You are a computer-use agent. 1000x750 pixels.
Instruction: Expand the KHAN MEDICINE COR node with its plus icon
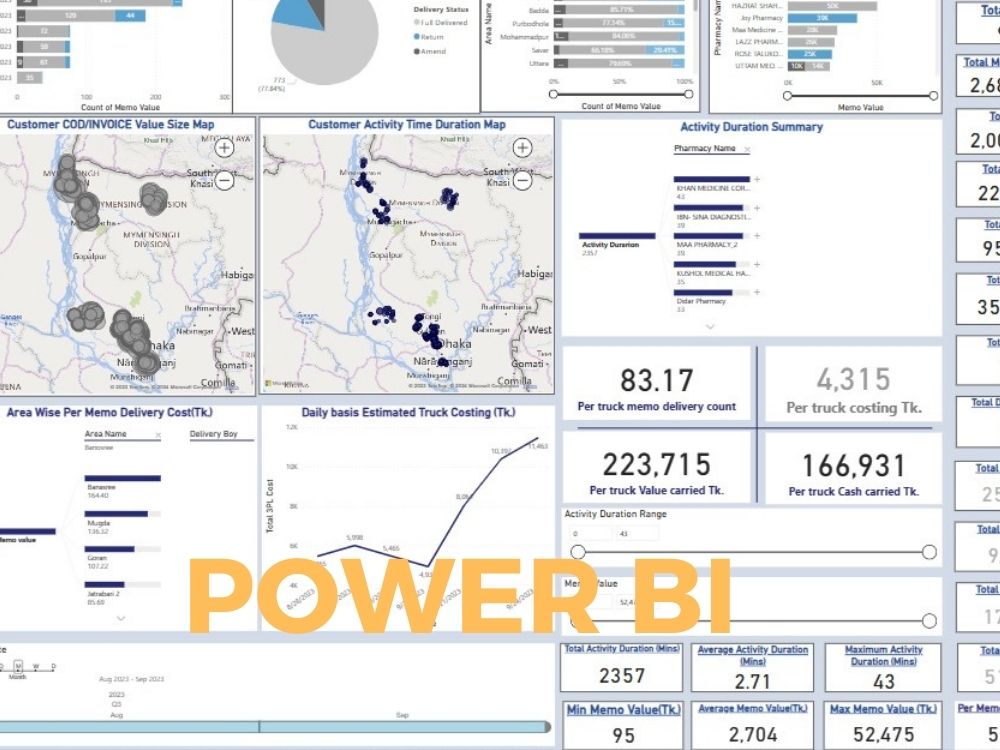coord(756,179)
